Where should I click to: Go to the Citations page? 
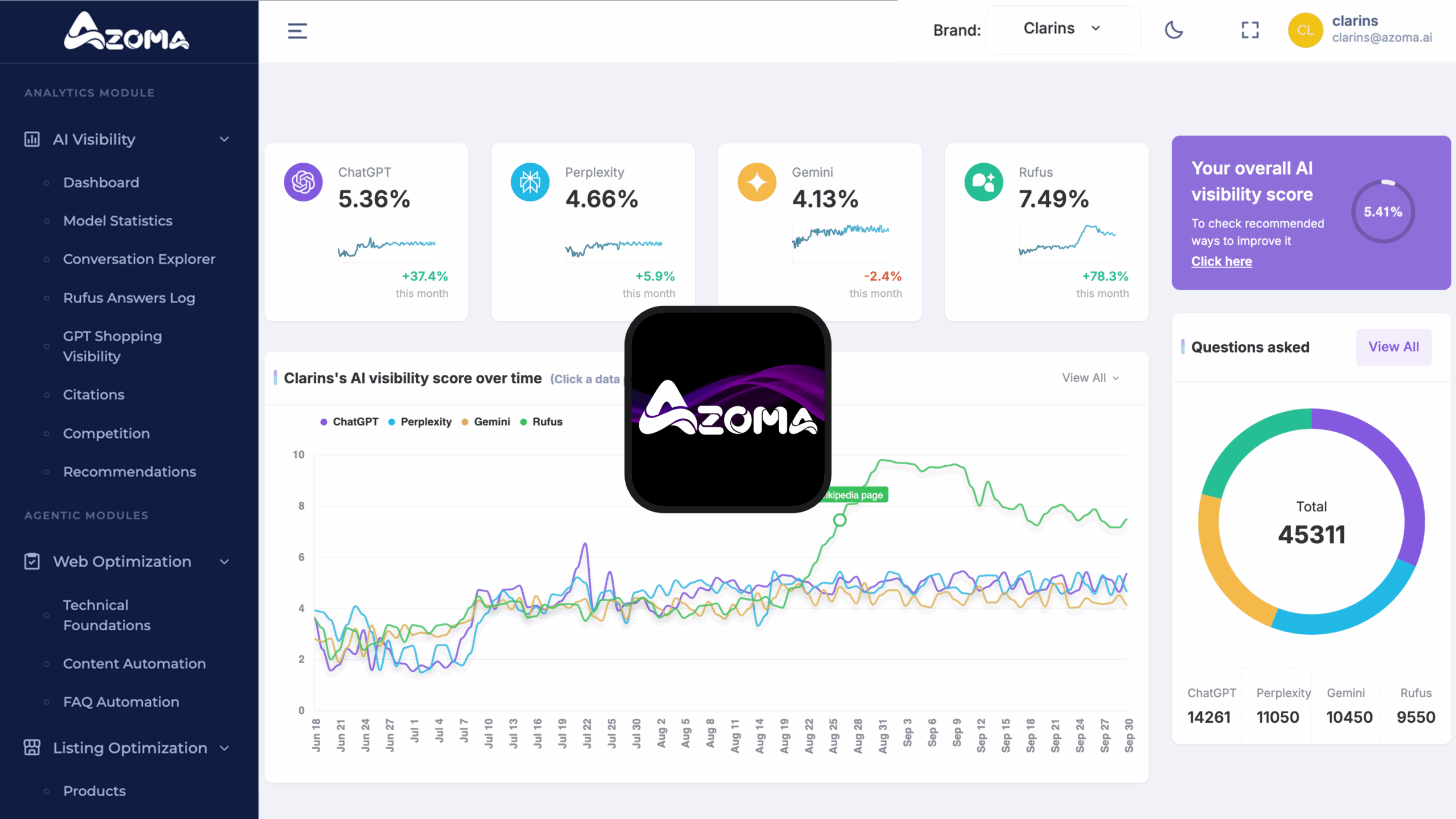93,395
